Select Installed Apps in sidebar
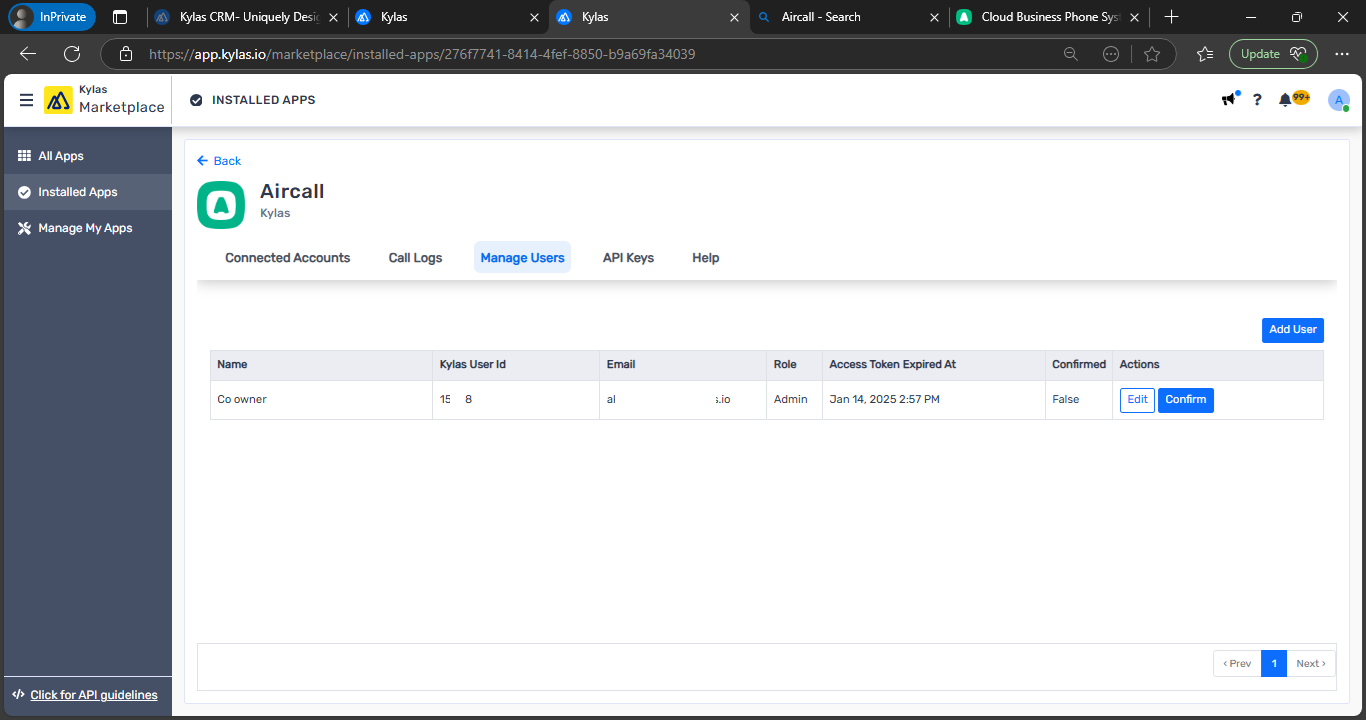Image resolution: width=1366 pixels, height=720 pixels. [88, 192]
